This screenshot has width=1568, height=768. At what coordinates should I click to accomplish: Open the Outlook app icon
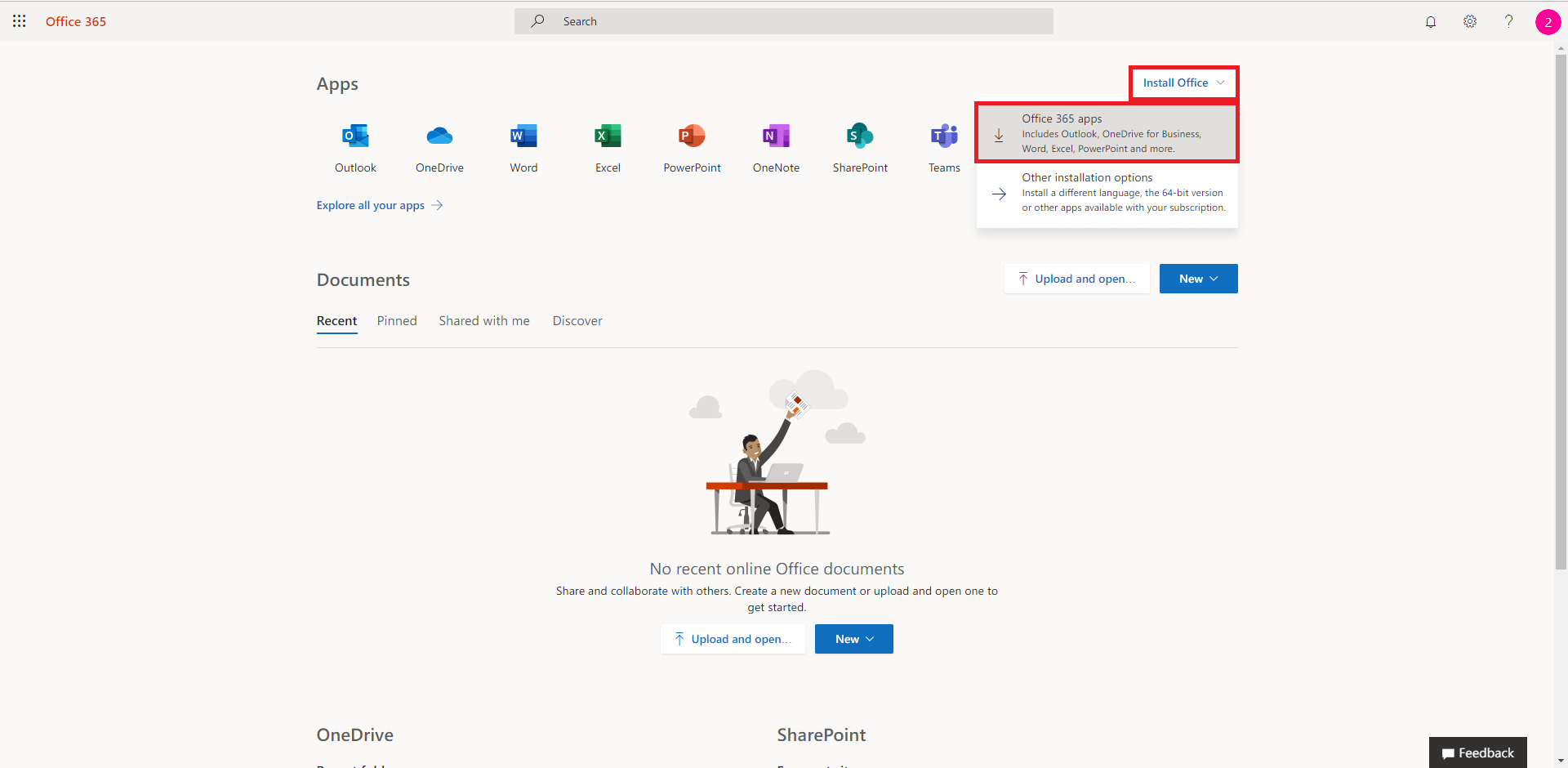(355, 136)
